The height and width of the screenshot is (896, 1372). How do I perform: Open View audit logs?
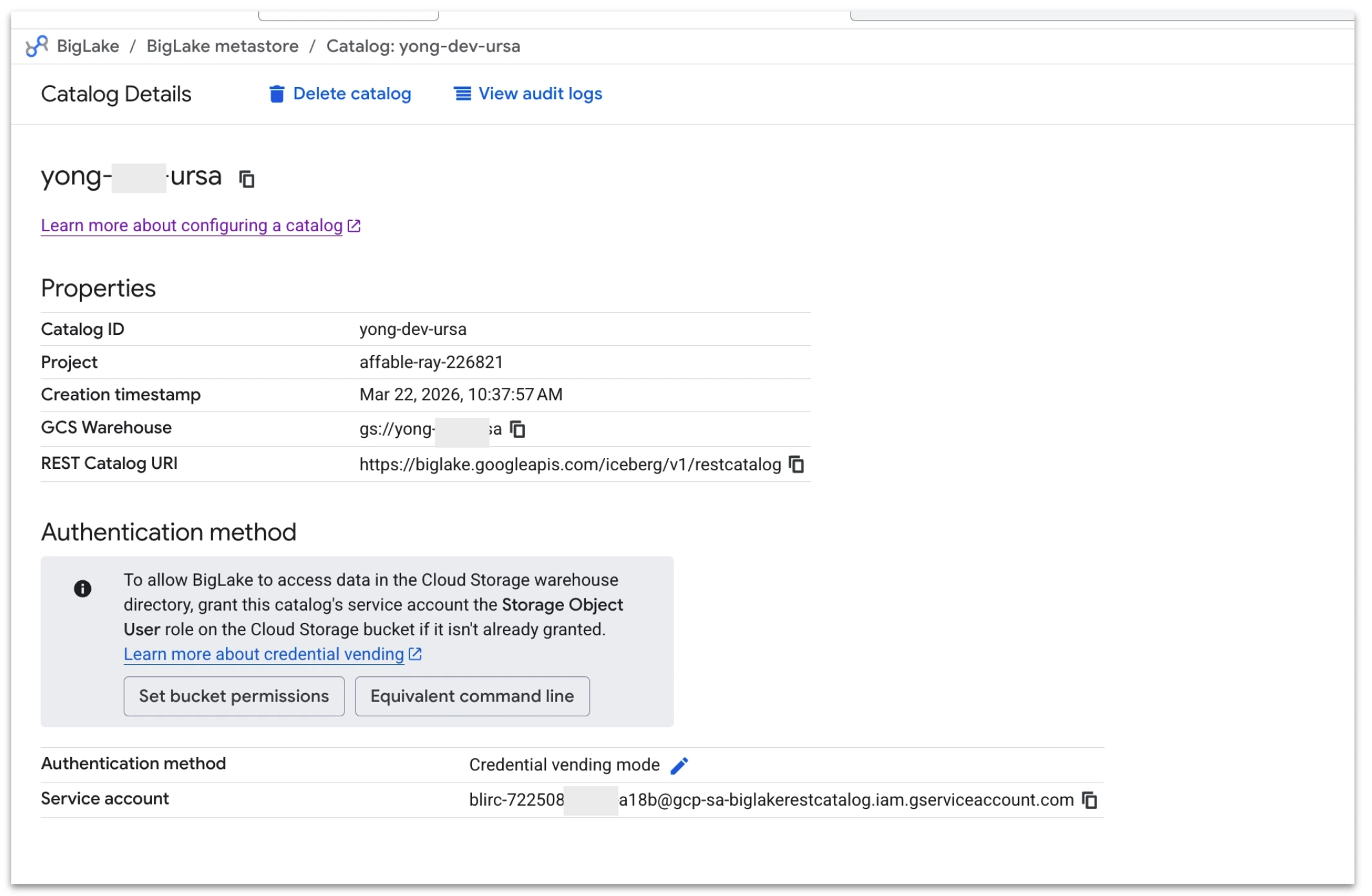click(540, 94)
